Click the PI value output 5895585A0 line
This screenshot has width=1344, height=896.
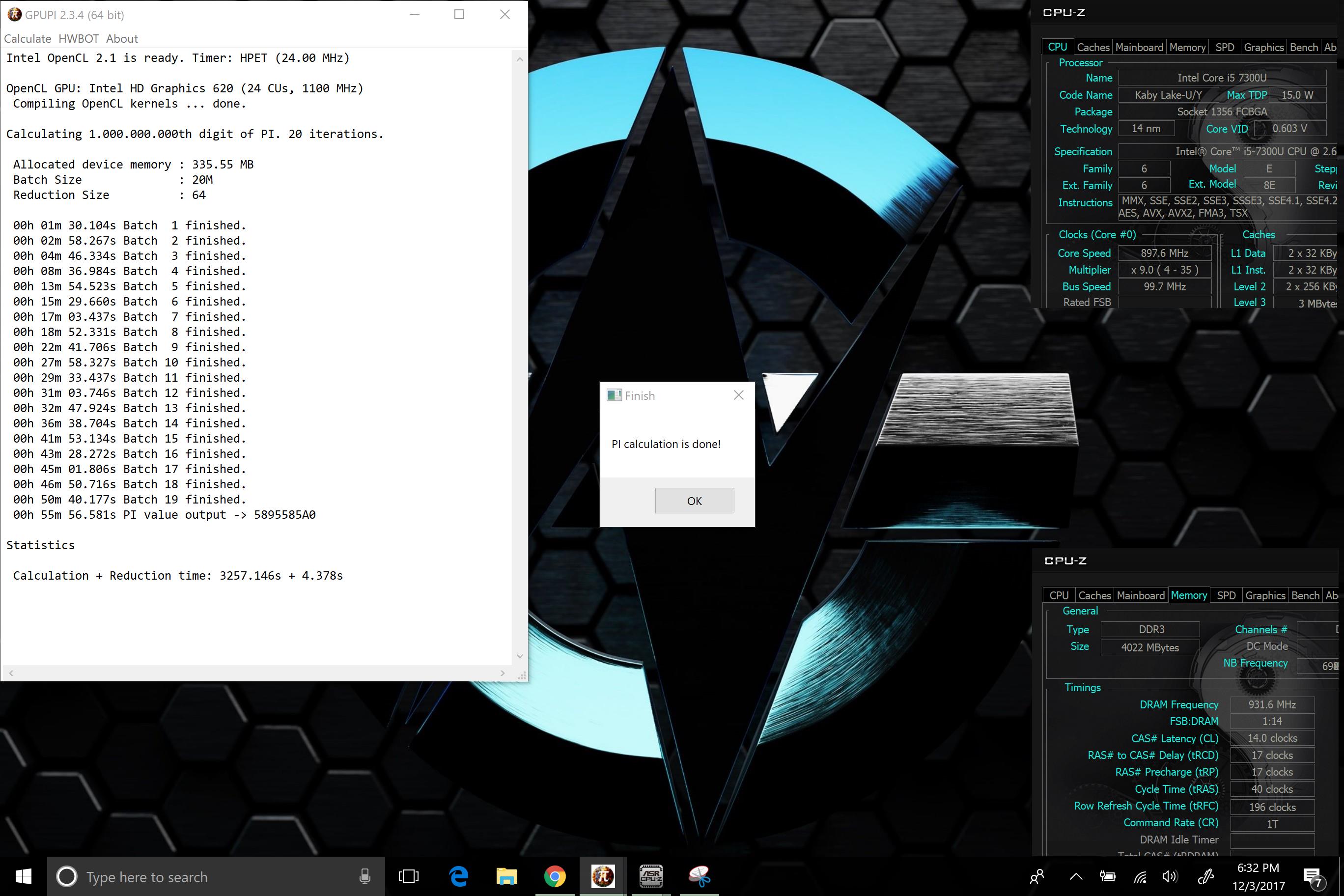[x=164, y=515]
